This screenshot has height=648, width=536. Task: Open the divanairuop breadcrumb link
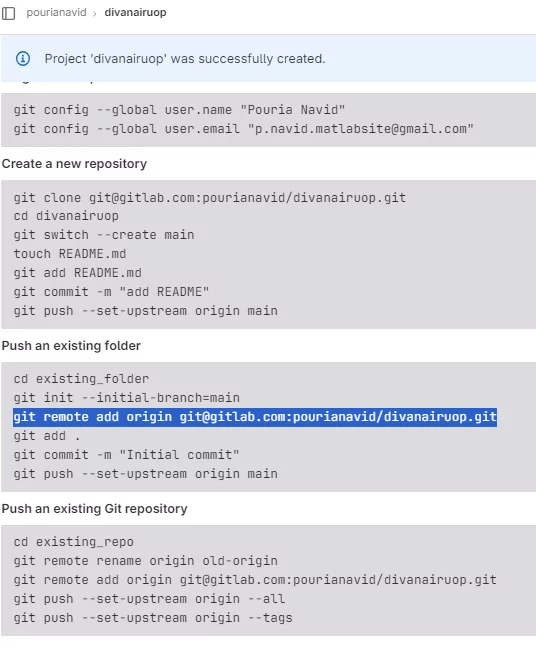(135, 12)
